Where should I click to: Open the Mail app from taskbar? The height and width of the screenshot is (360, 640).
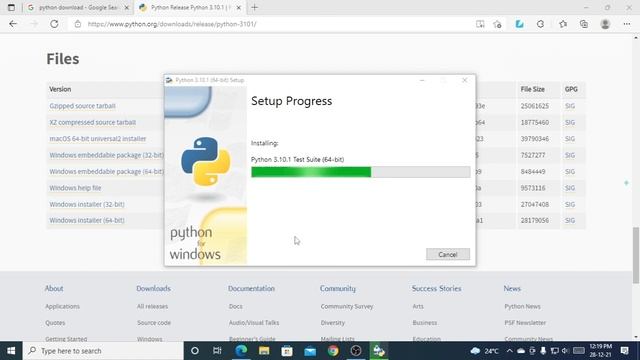(x=310, y=351)
